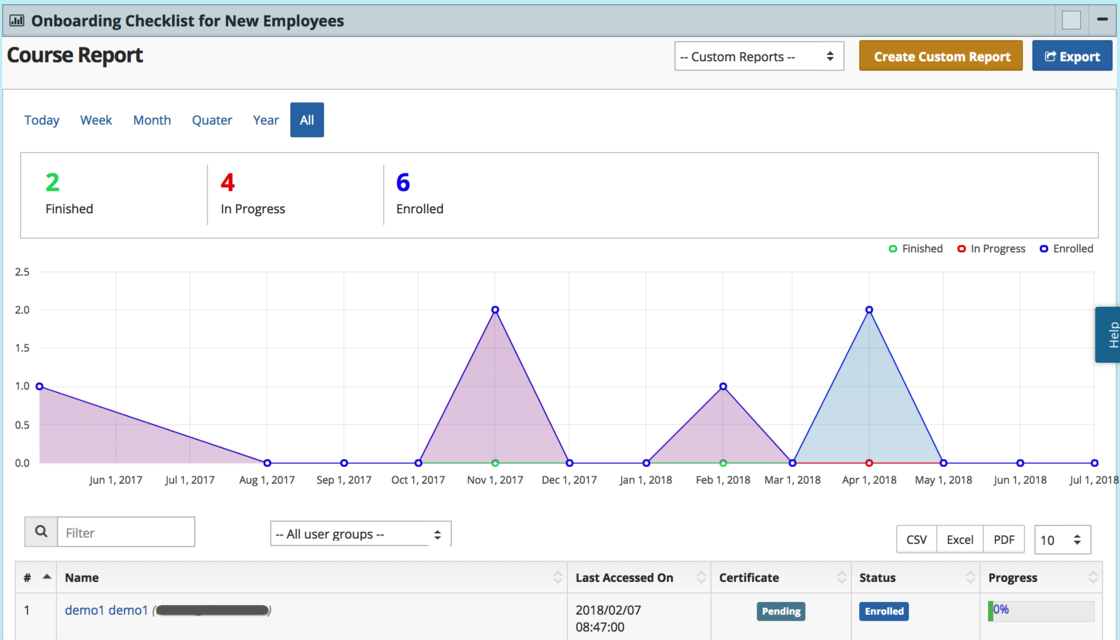The image size is (1120, 640).
Task: Open the Custom Reports dropdown
Action: (x=759, y=56)
